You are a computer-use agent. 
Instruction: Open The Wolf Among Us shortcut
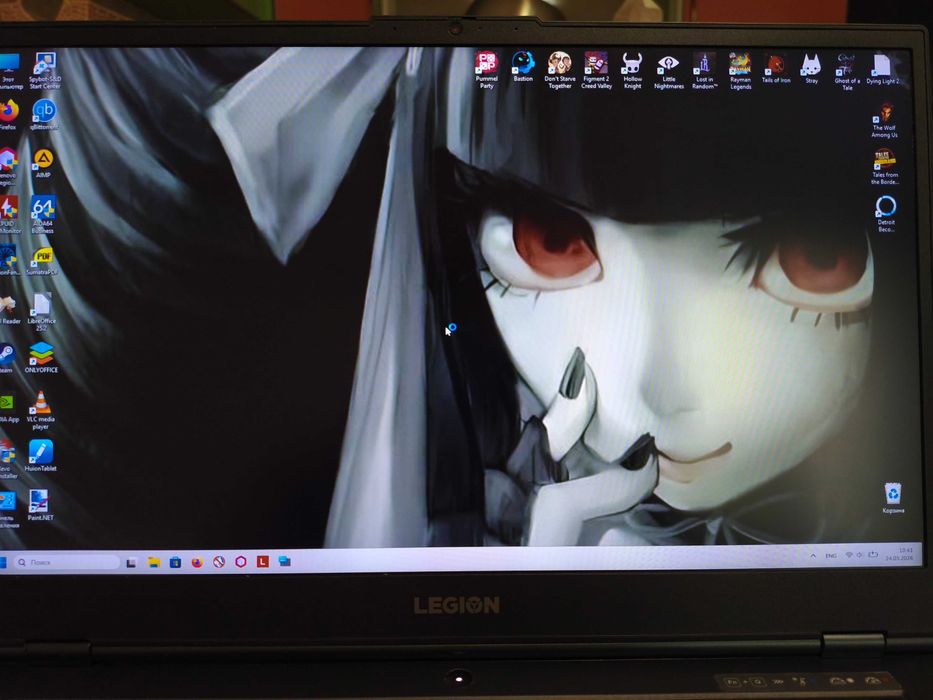885,121
